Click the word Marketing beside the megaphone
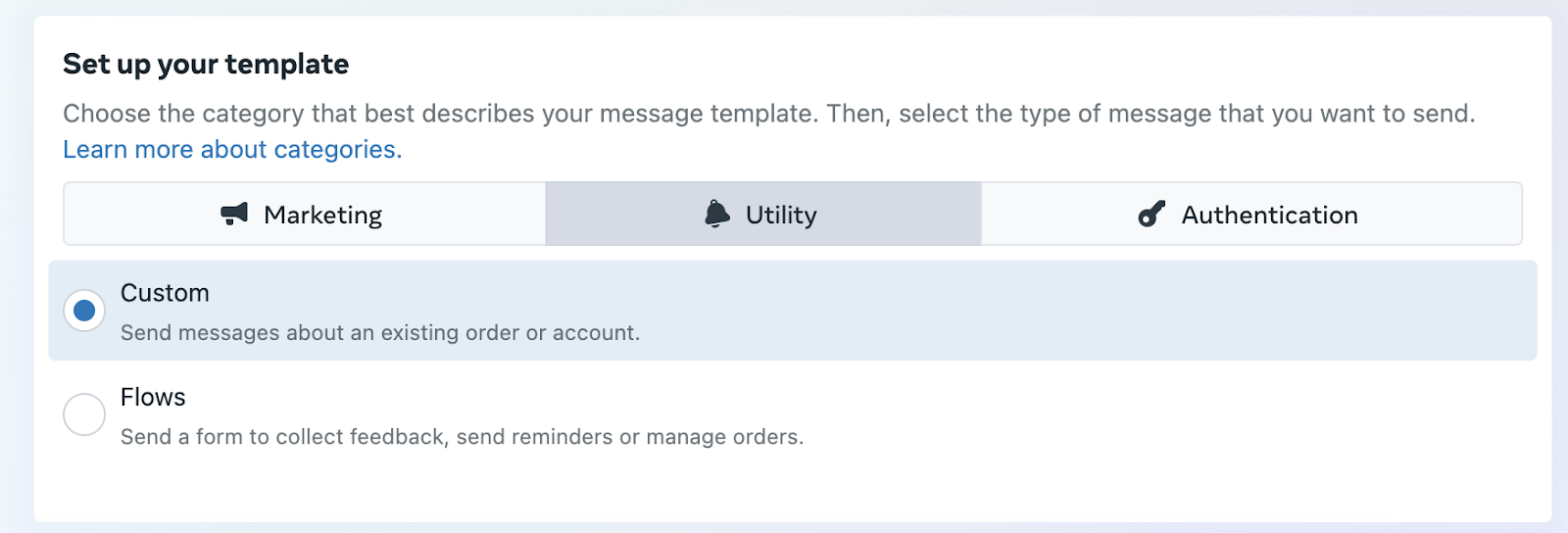This screenshot has width=1568, height=533. tap(323, 215)
